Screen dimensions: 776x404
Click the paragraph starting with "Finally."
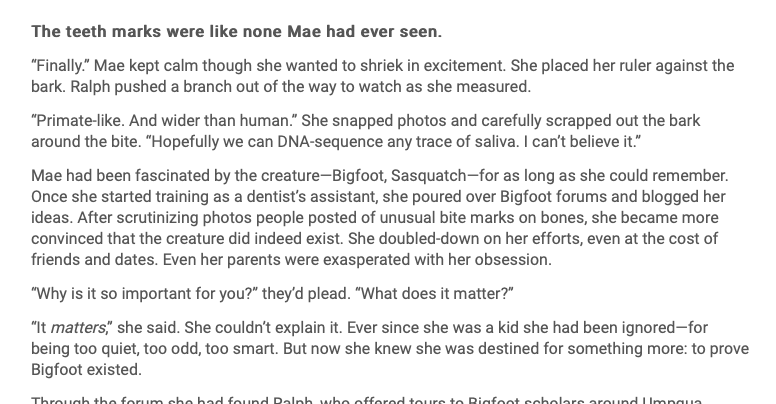(380, 76)
